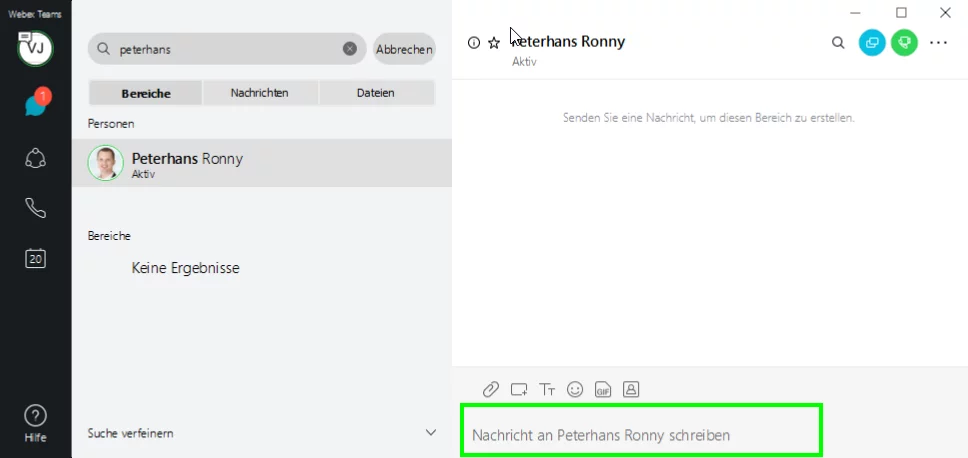Click the green activity button in the header
This screenshot has width=968, height=458.
coord(904,43)
